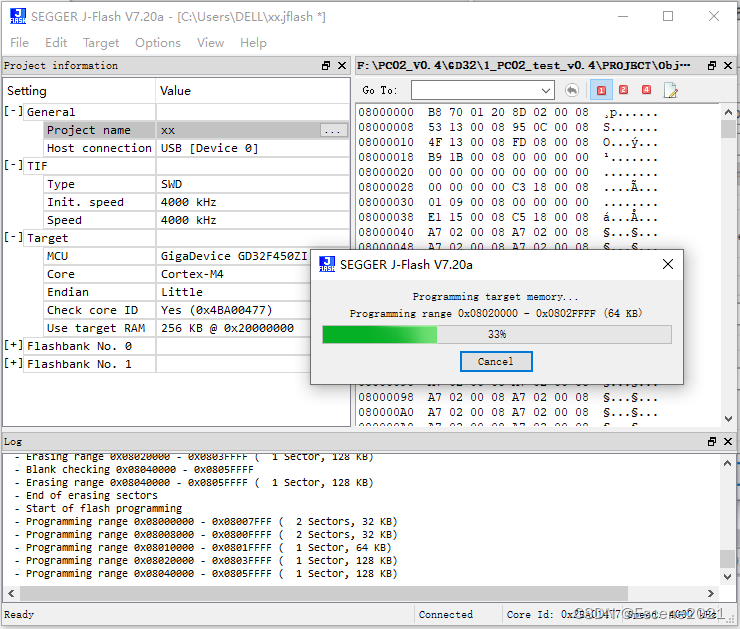Click the log horizontal scrollbar

(324, 593)
